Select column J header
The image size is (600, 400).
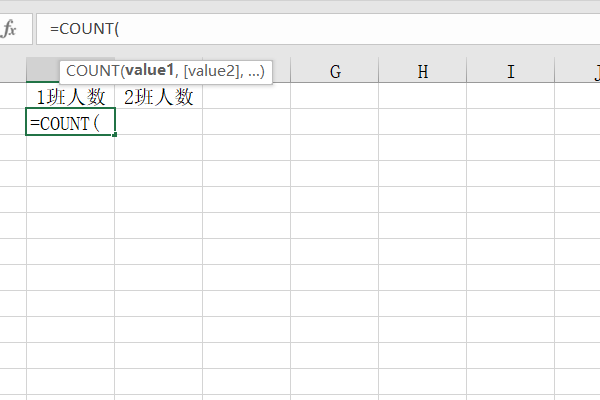coord(580,71)
